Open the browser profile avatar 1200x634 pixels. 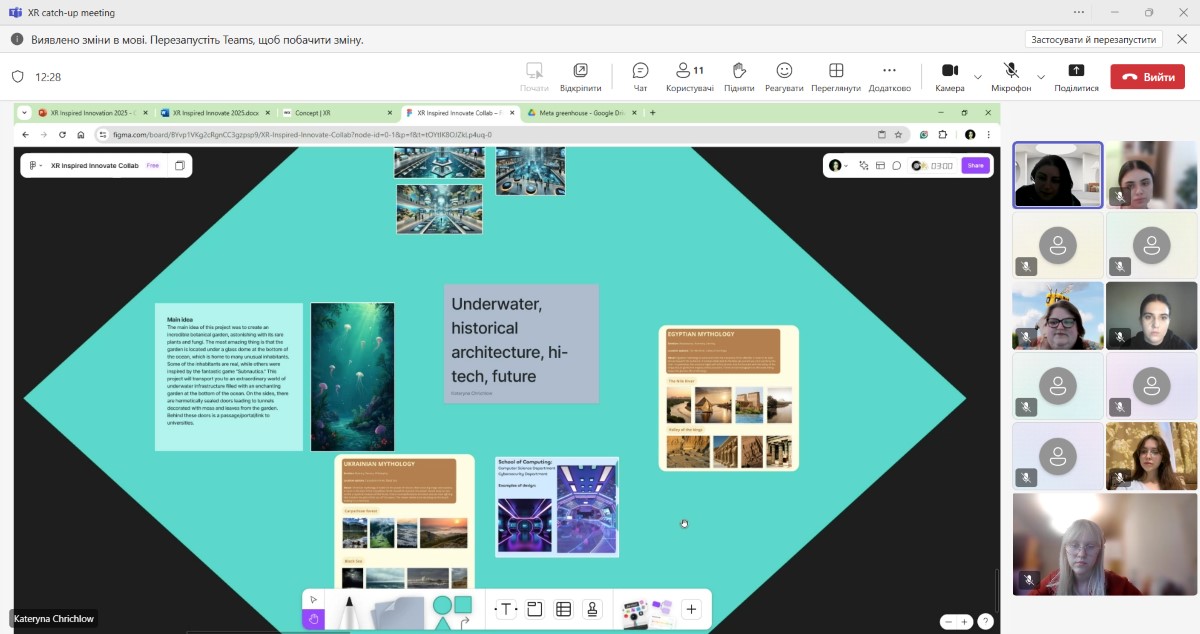[x=970, y=134]
